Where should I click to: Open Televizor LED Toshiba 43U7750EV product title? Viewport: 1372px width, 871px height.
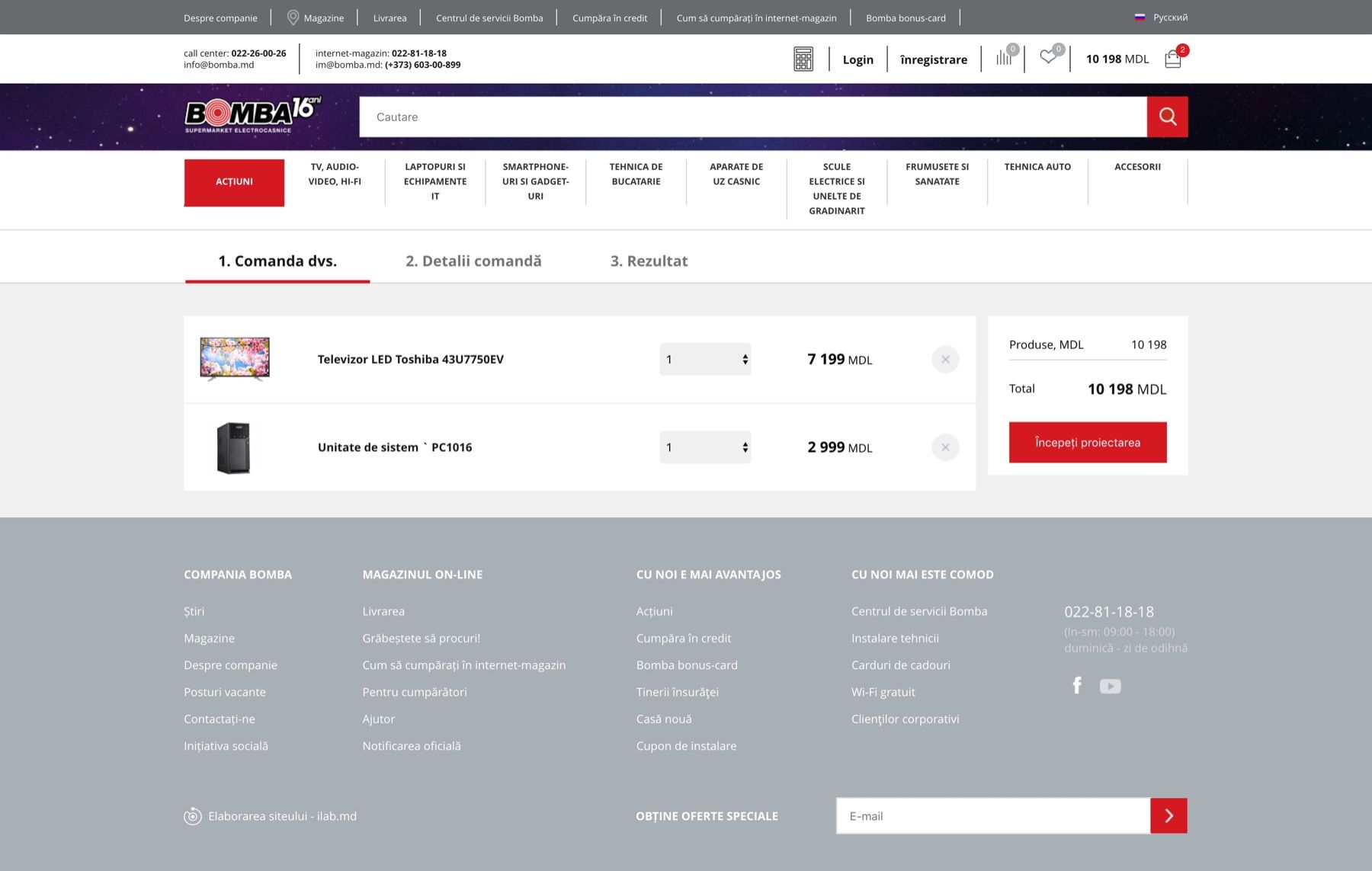(411, 359)
